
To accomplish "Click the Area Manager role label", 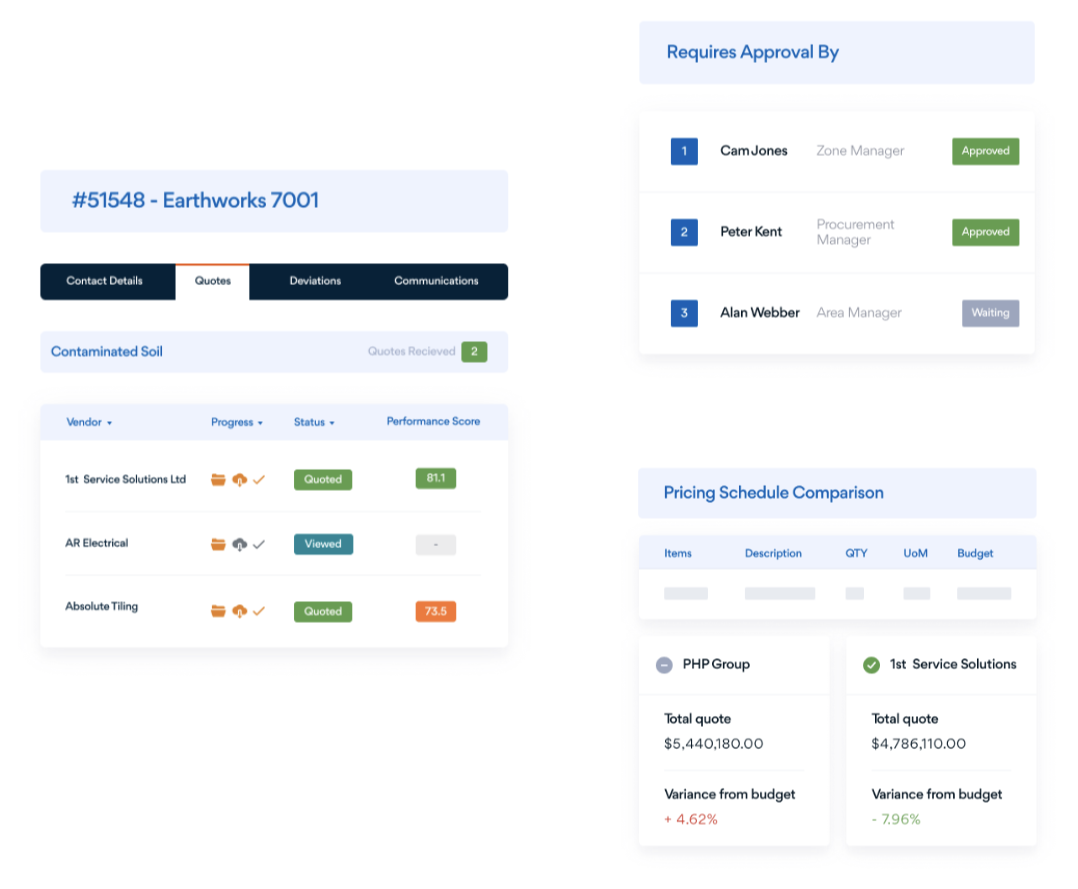I will (859, 313).
